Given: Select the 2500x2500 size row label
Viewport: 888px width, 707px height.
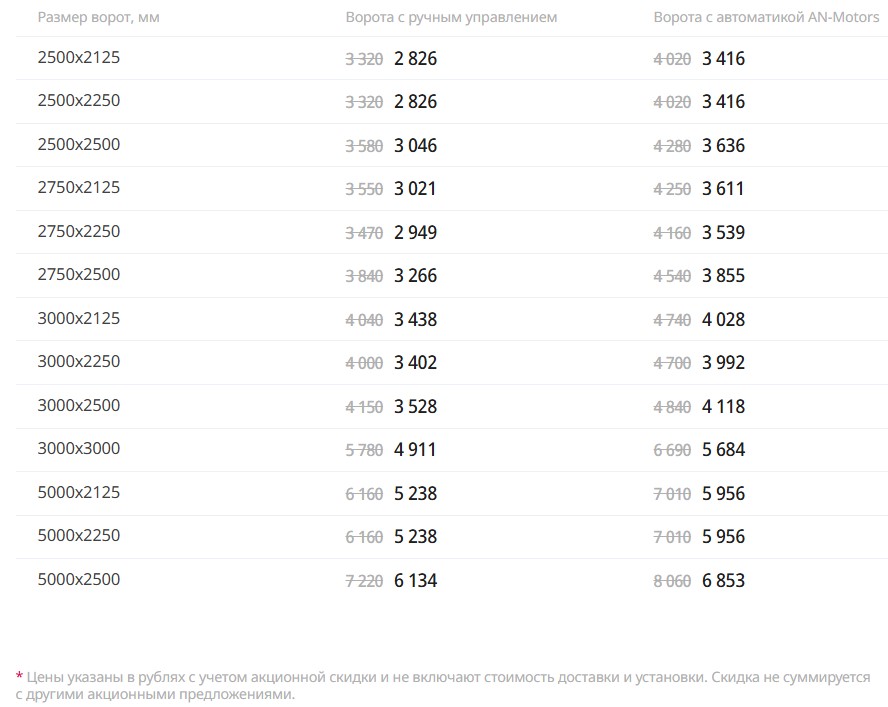Looking at the screenshot, I should [x=78, y=145].
